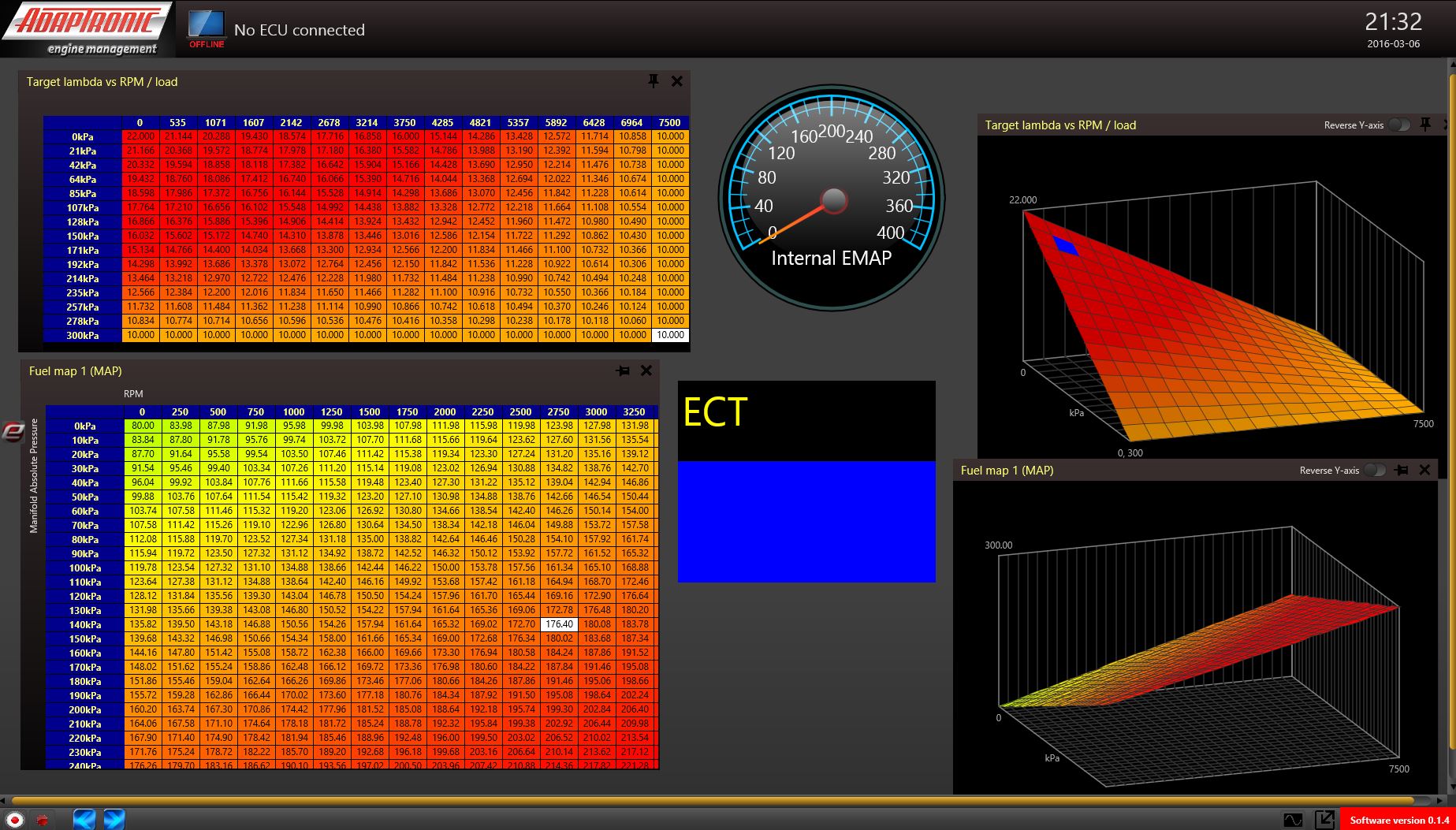Select the 140kPa row header in fuel map
1456x830 pixels.
coord(85,624)
